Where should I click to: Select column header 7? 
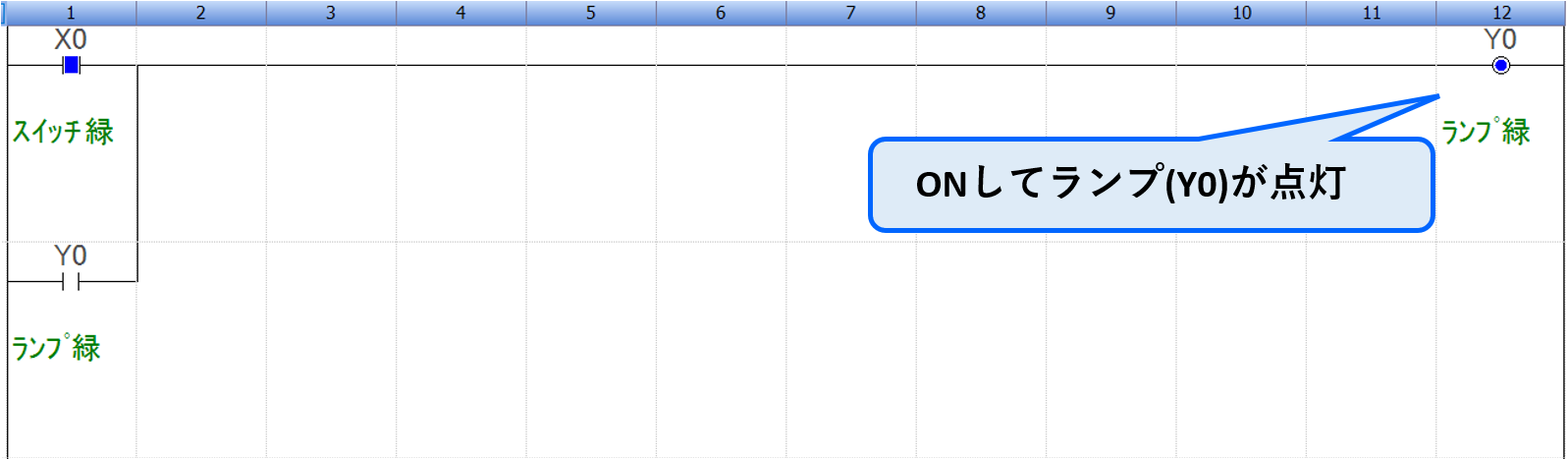coord(850,13)
